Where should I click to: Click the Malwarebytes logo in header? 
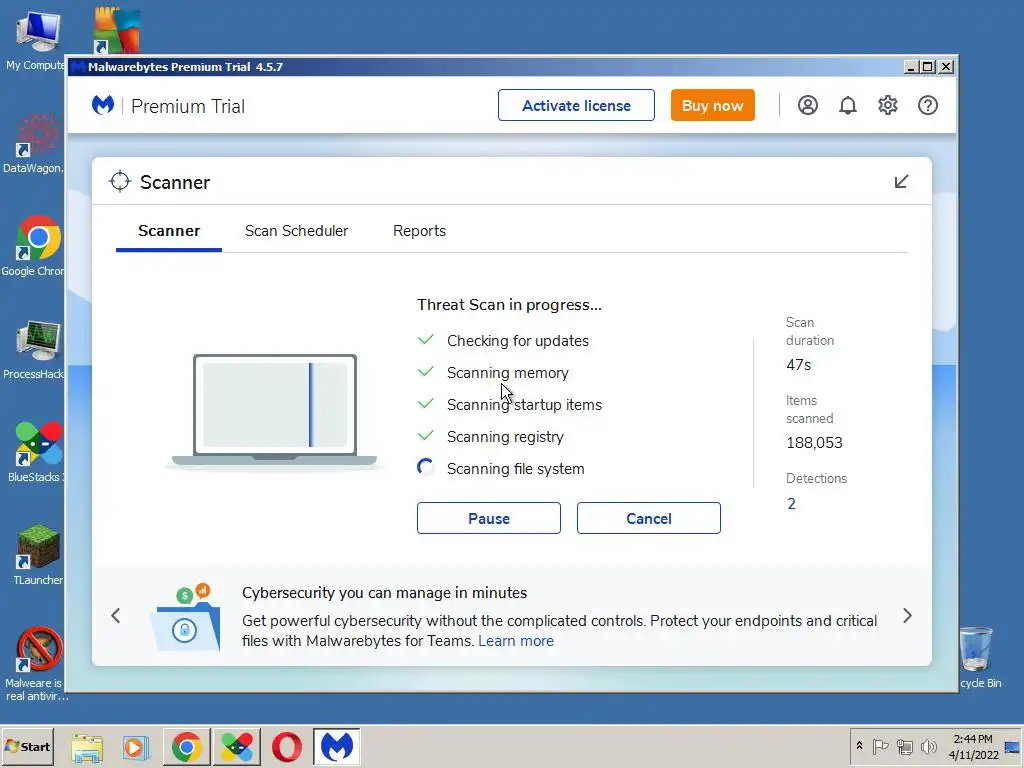click(103, 105)
